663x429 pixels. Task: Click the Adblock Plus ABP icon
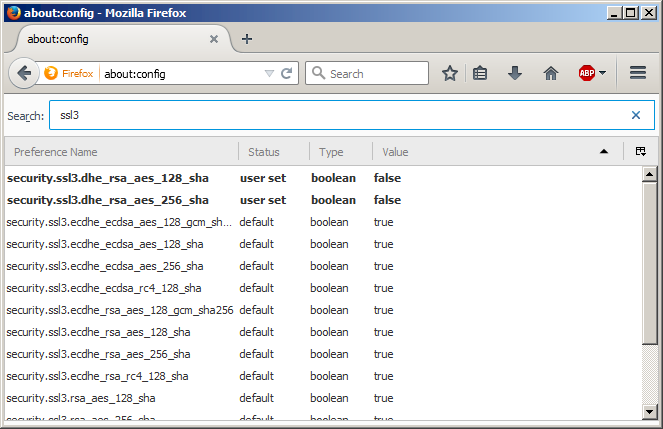tap(587, 74)
